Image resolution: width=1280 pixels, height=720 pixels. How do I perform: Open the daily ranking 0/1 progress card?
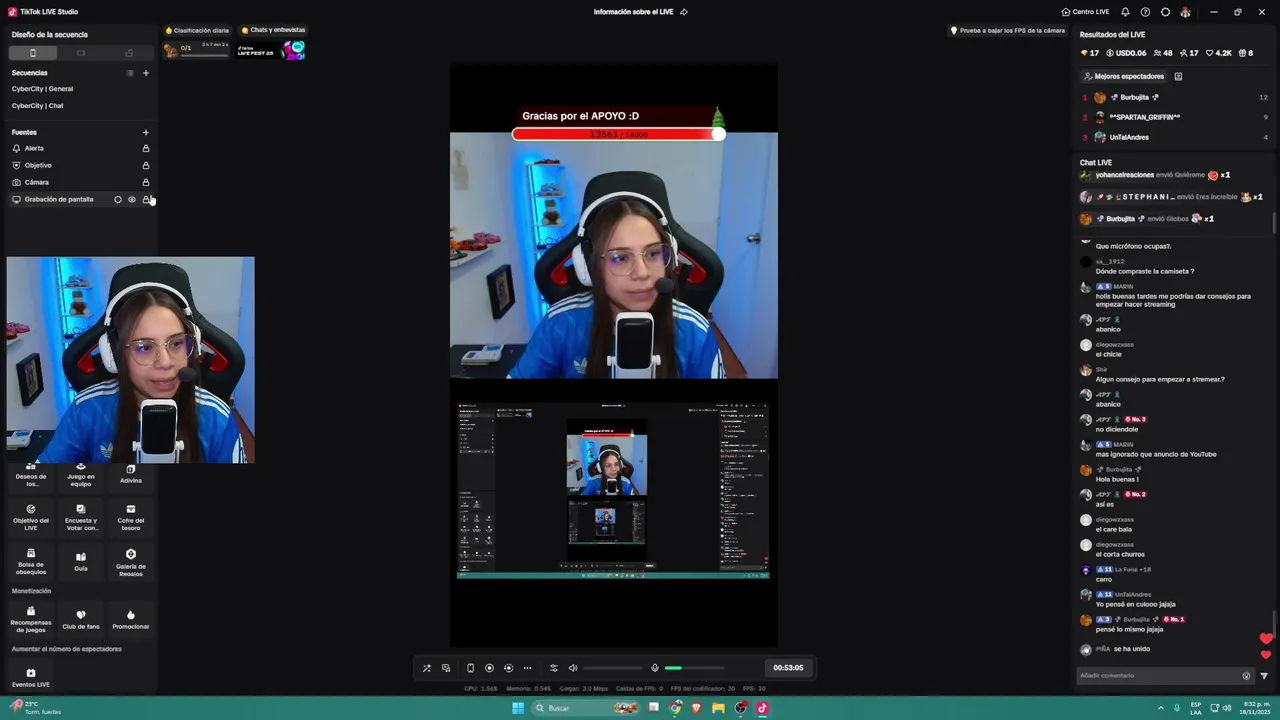click(197, 50)
